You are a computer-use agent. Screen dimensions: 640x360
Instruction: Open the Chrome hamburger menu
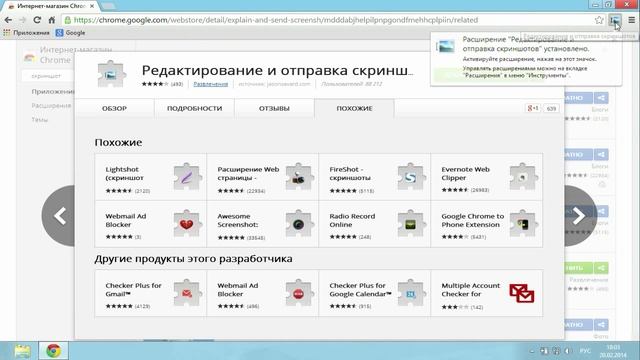pyautogui.click(x=631, y=20)
